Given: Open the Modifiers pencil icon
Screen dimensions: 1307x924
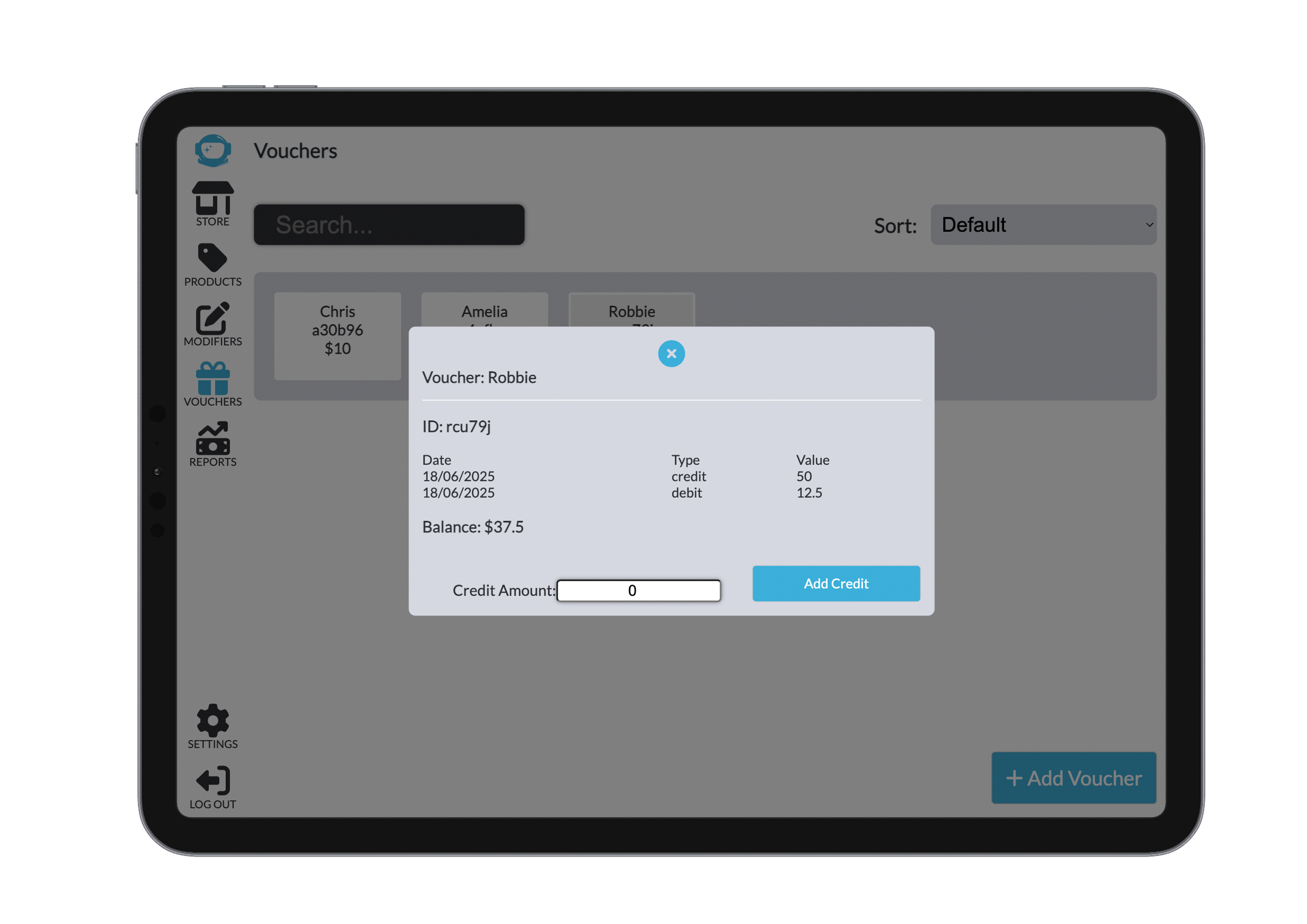Looking at the screenshot, I should 212,318.
